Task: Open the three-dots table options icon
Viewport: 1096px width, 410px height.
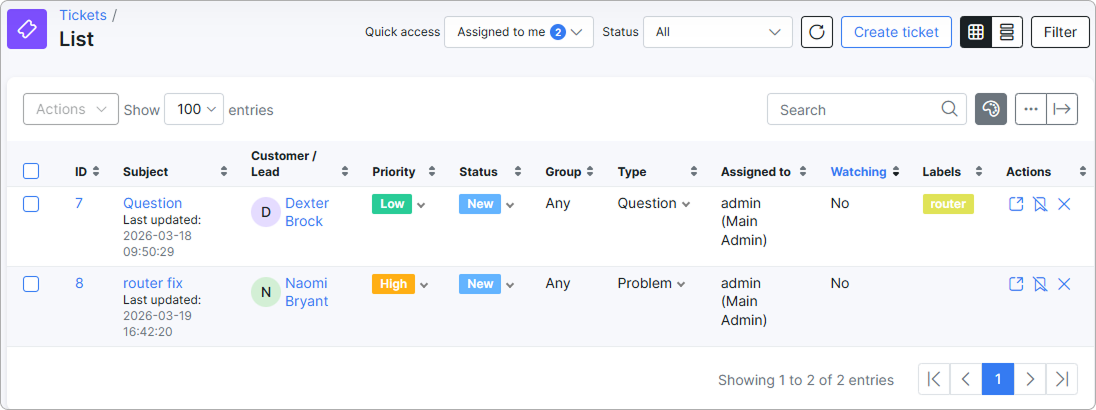Action: pyautogui.click(x=1030, y=109)
